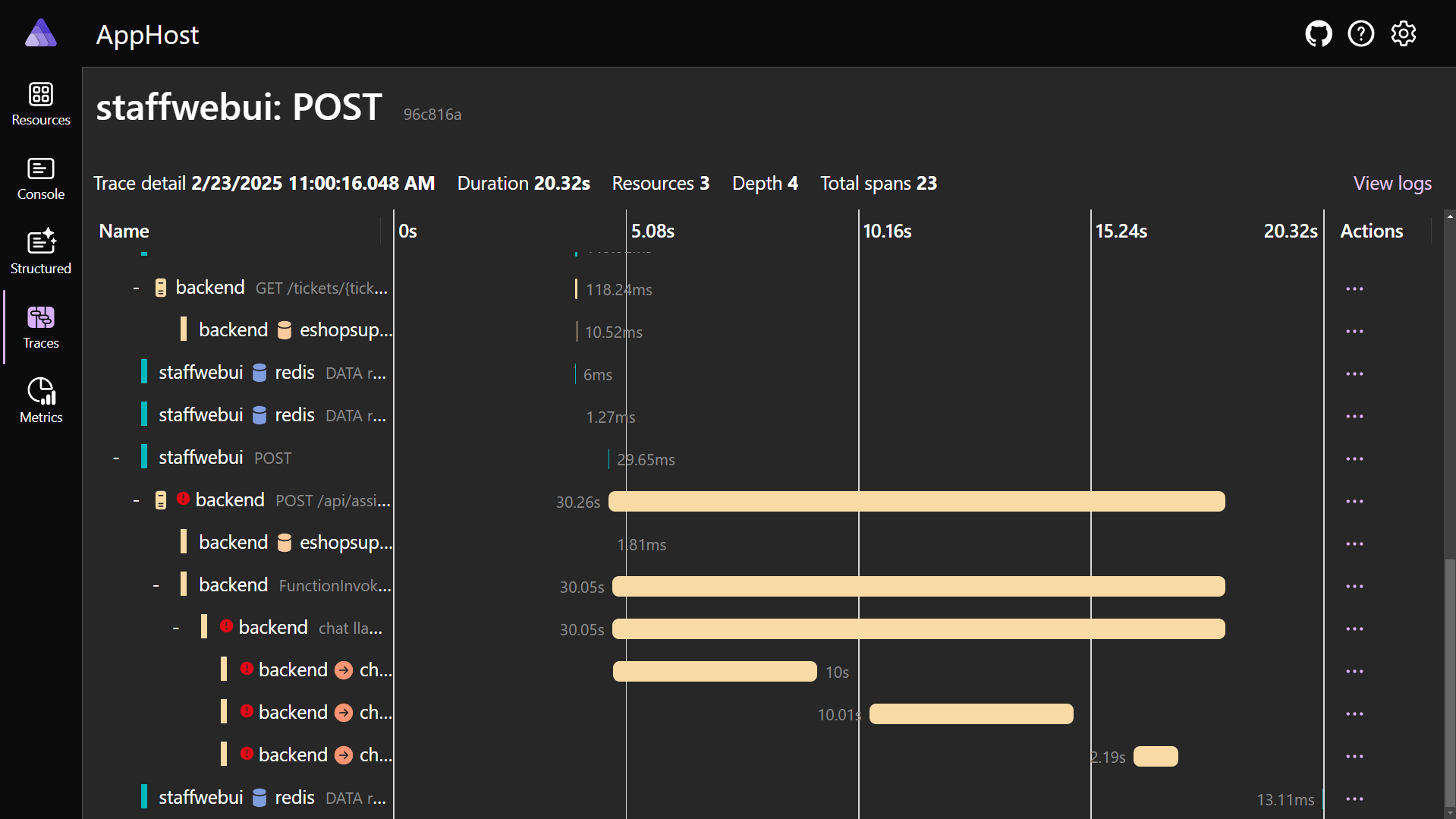Click the redis database icon in 1.27ms row

pyautogui.click(x=259, y=415)
